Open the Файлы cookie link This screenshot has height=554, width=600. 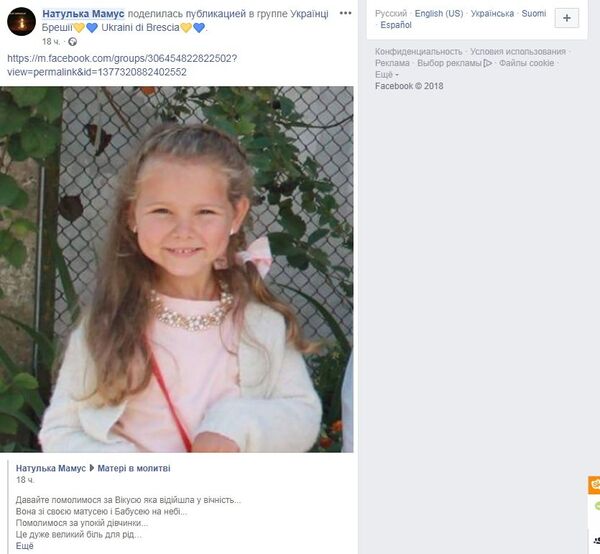point(527,63)
